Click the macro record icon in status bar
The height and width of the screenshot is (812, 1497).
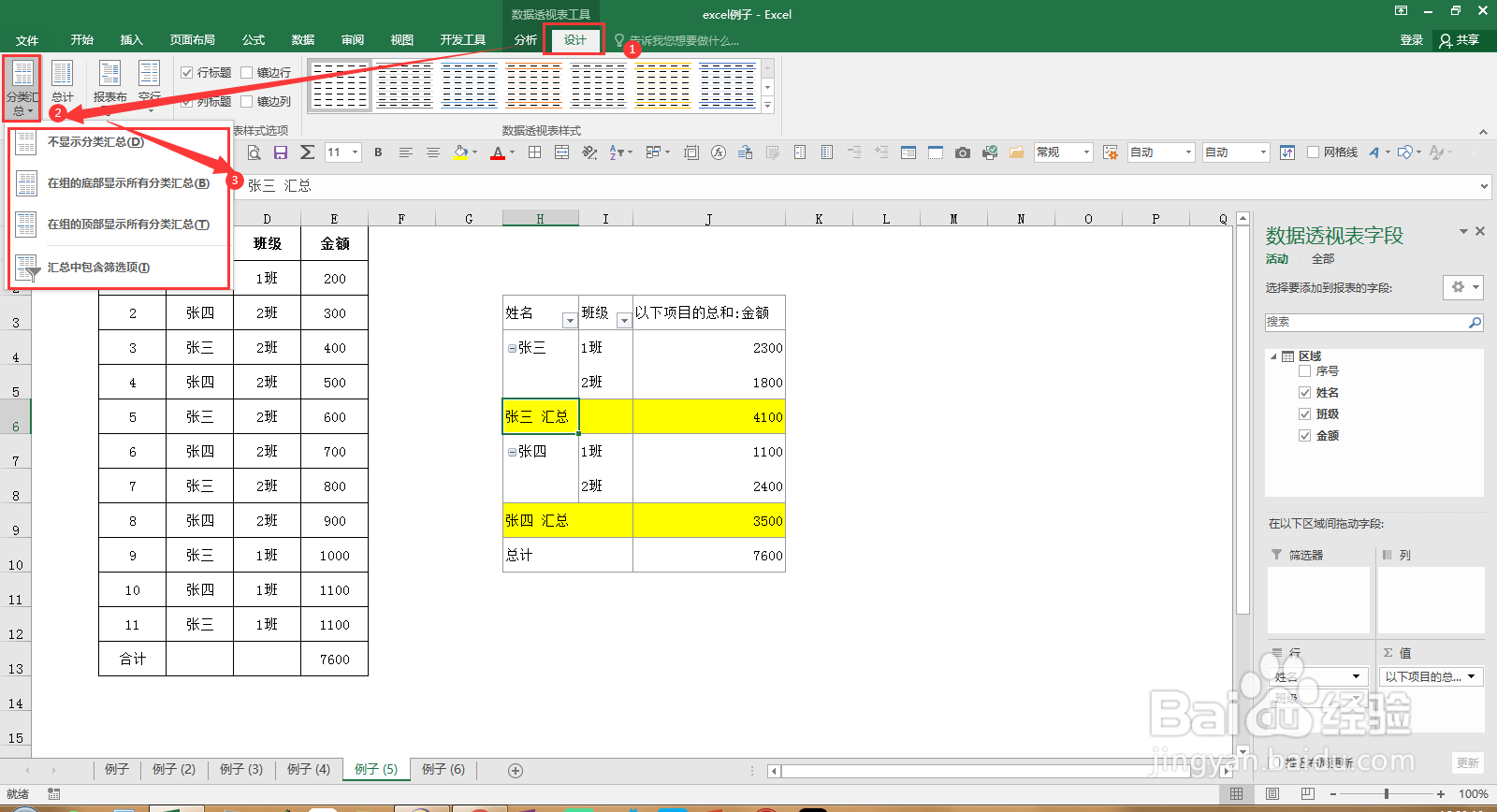coord(53,793)
